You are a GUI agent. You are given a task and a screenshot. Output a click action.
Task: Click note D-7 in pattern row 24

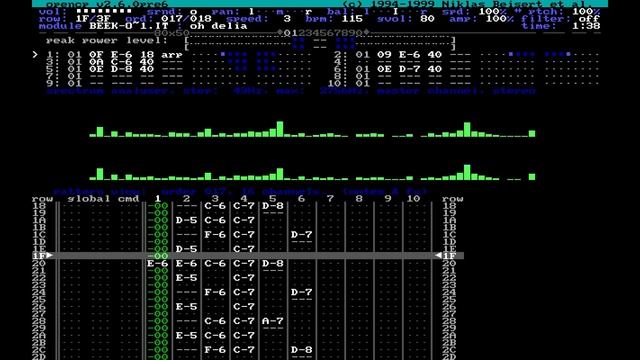[x=301, y=292]
